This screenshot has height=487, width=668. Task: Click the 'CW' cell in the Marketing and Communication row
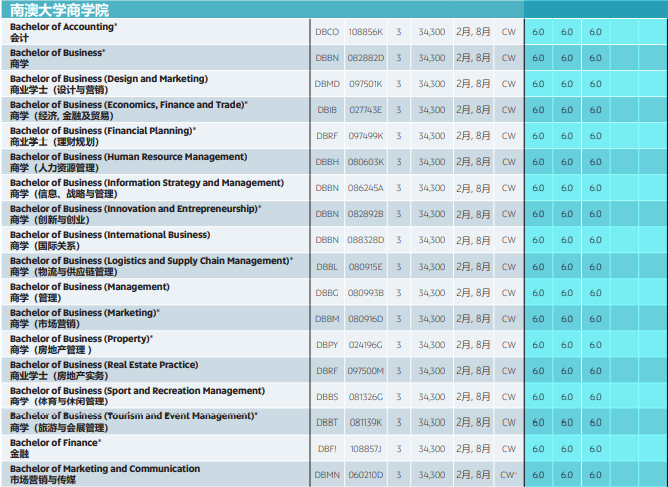tap(509, 474)
